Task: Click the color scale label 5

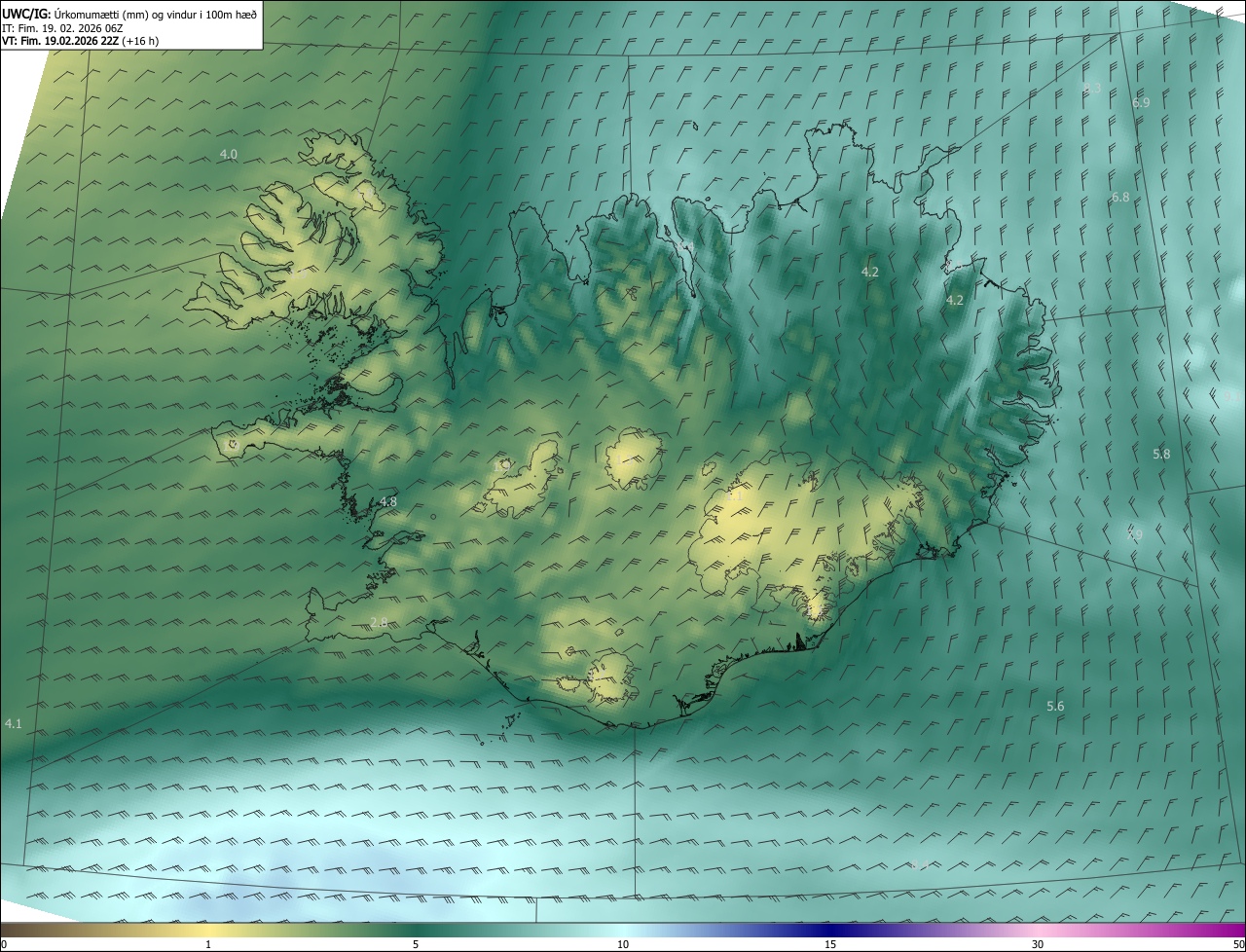Action: (416, 944)
